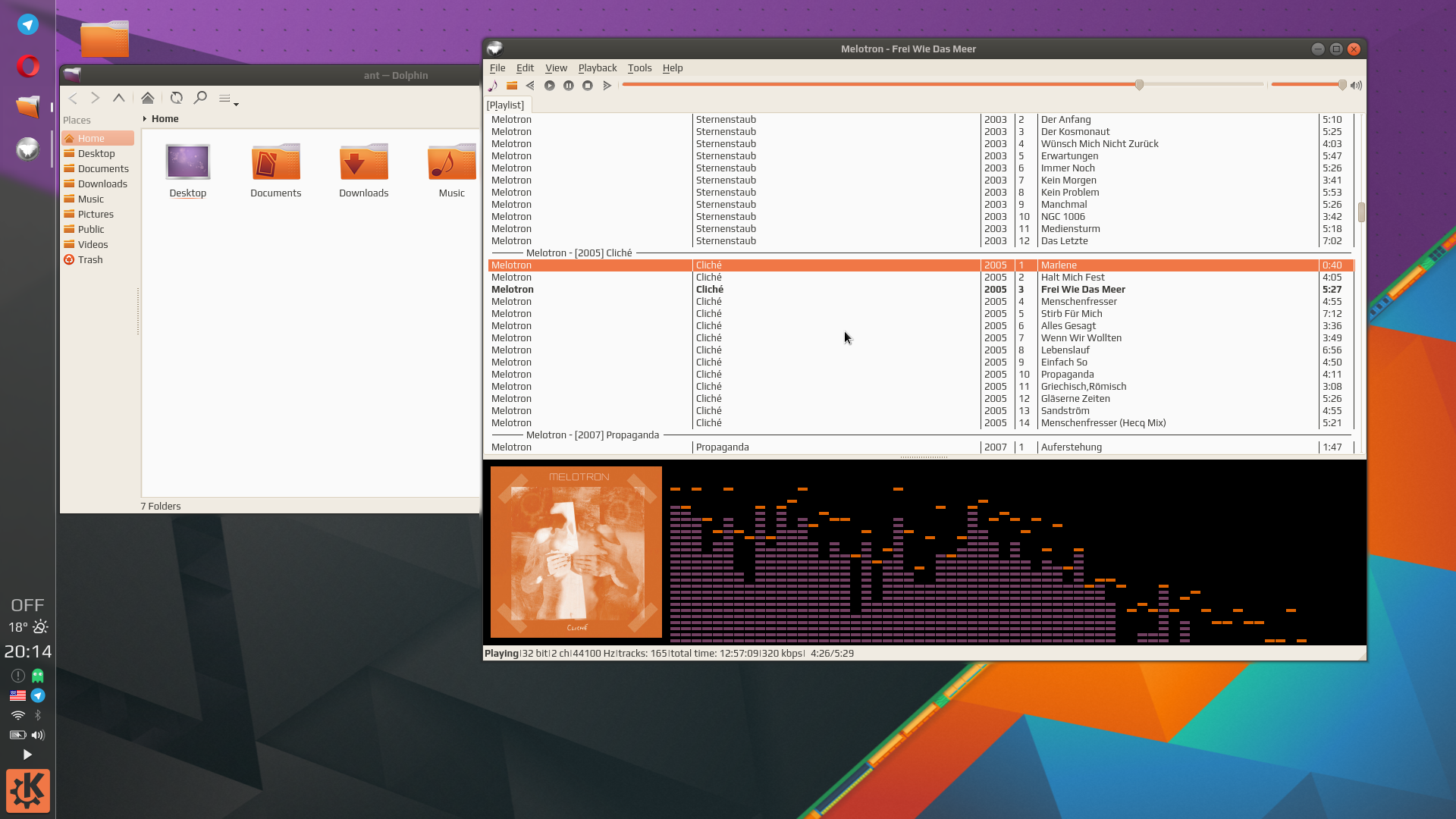Screen dimensions: 1456x819
Task: Click the green ghost tray icon
Action: click(38, 676)
